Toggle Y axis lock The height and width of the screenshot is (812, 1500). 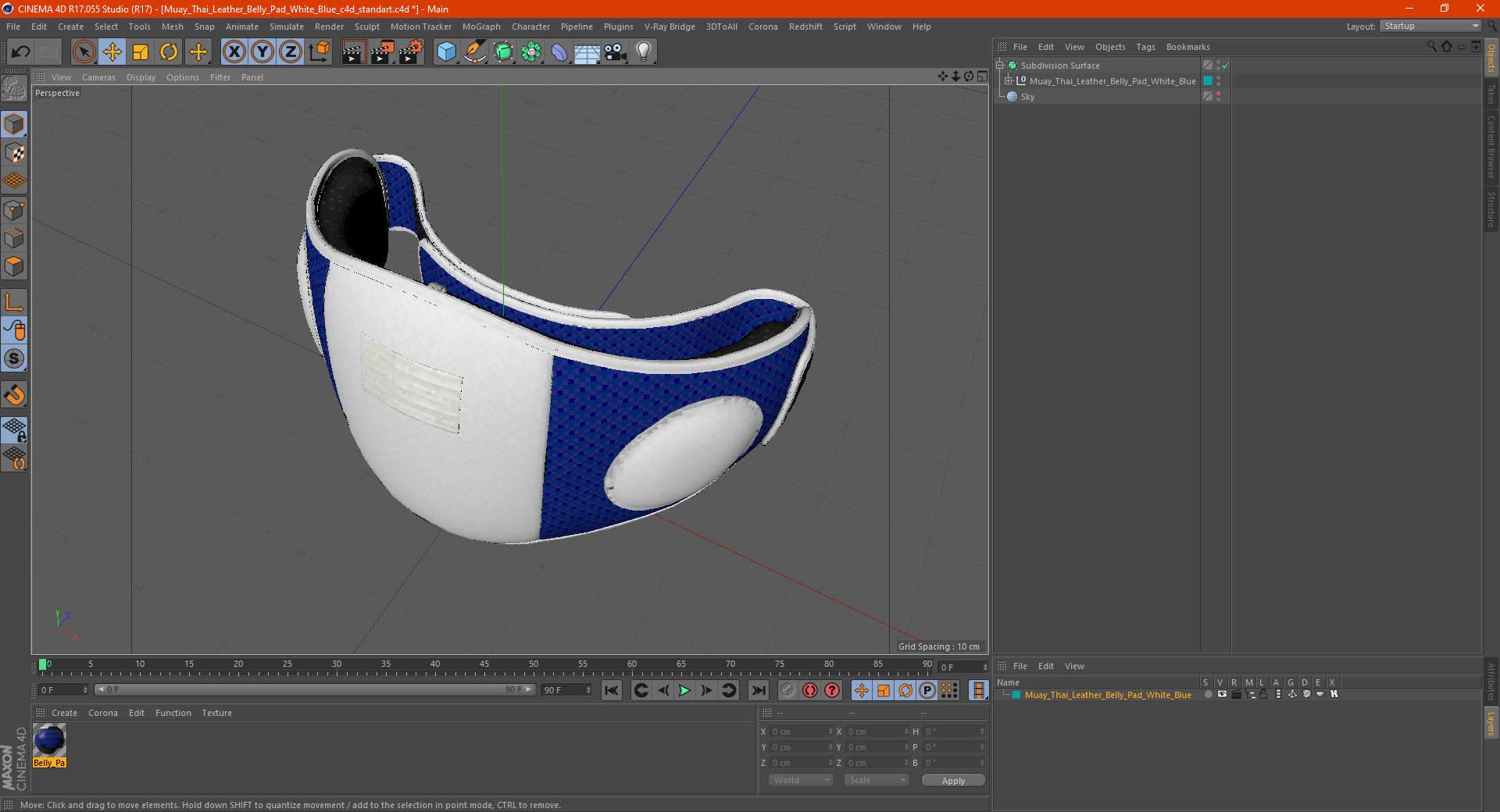pos(262,52)
